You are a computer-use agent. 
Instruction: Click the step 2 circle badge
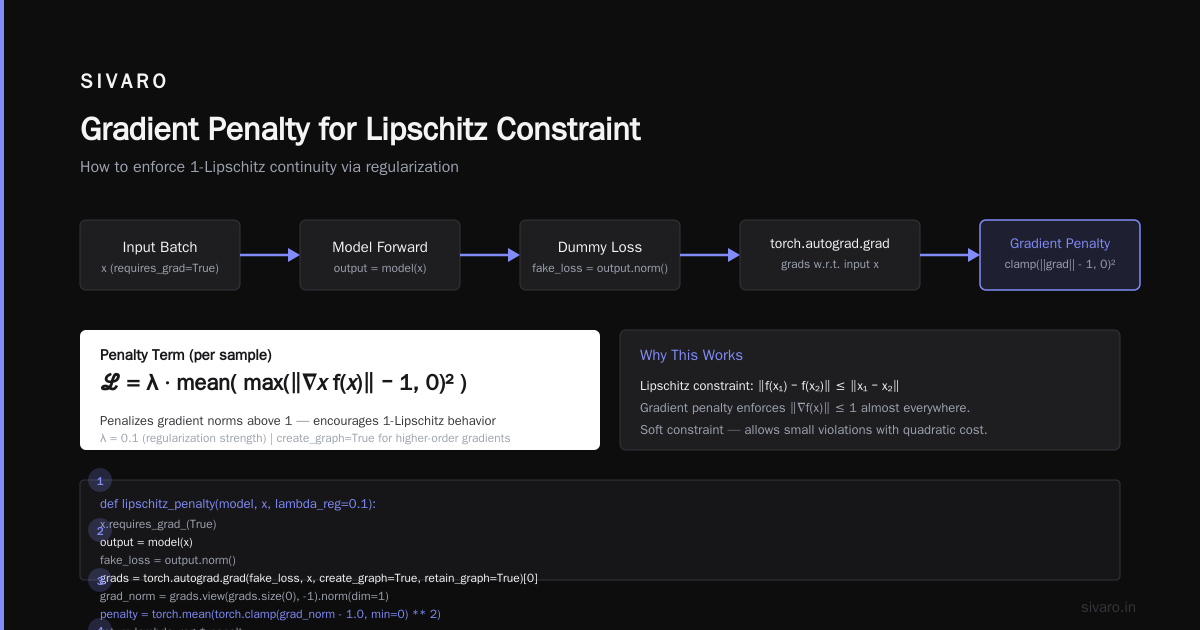[100, 530]
